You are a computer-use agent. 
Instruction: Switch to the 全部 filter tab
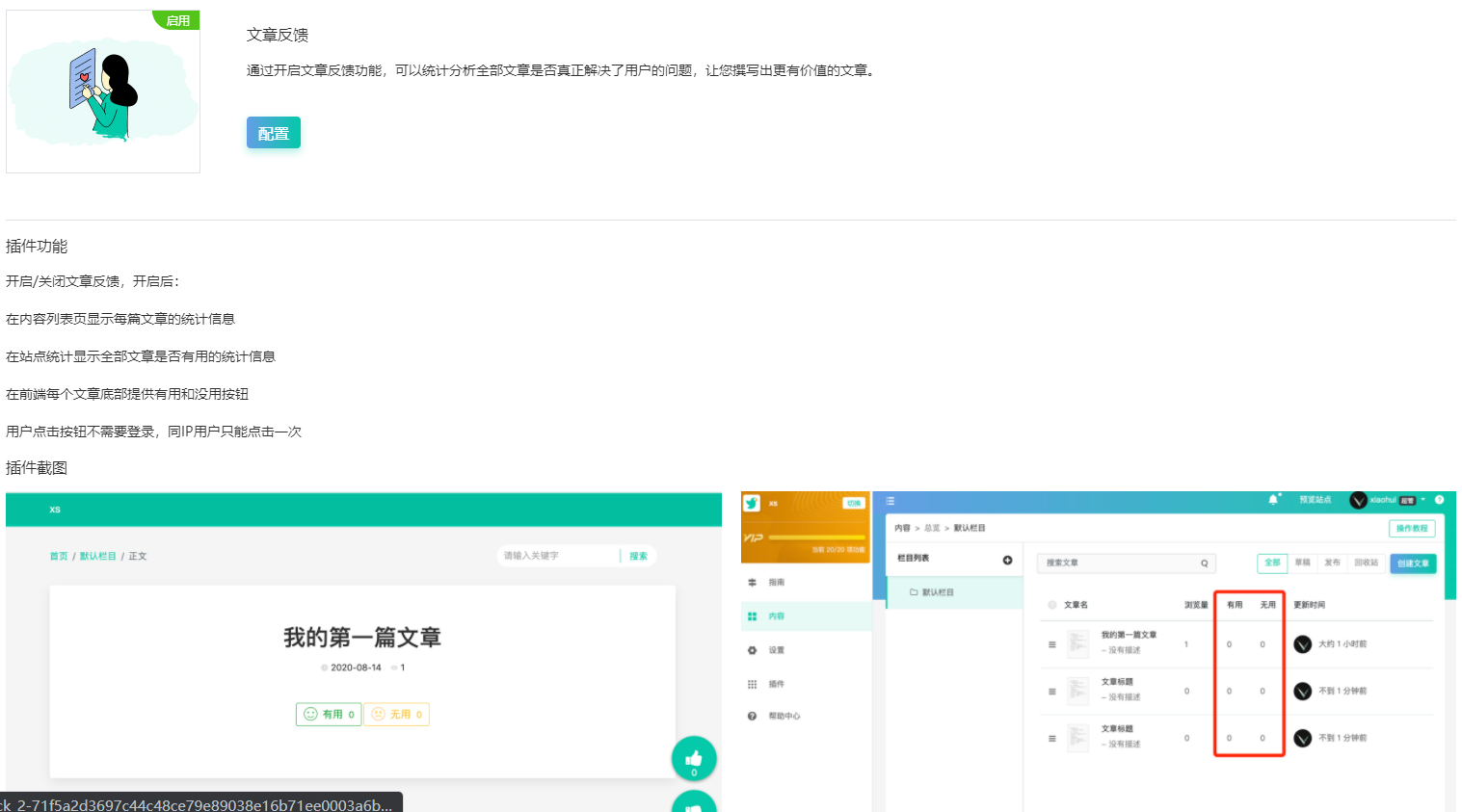[1272, 563]
